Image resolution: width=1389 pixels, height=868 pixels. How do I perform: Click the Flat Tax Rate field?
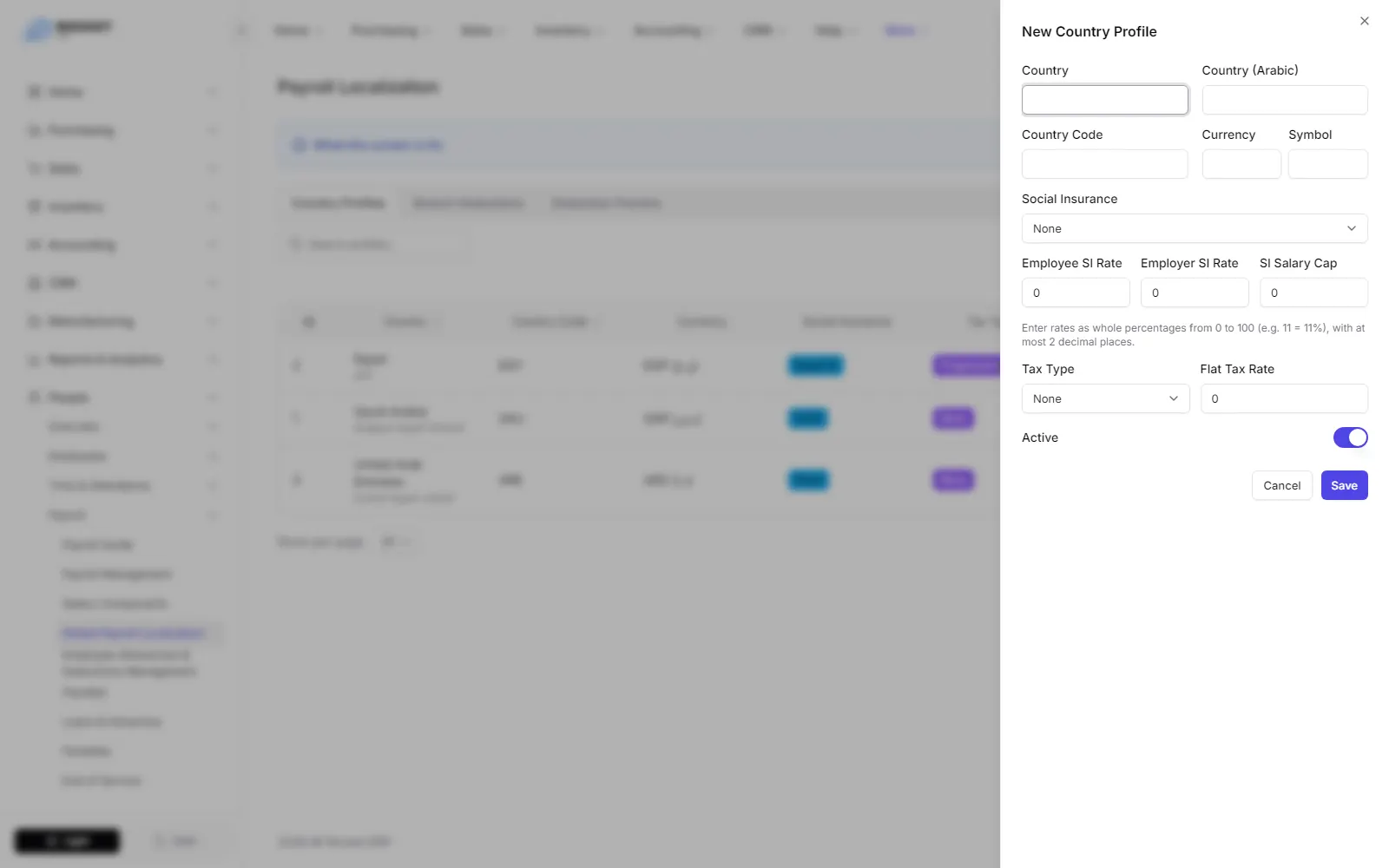click(1284, 398)
